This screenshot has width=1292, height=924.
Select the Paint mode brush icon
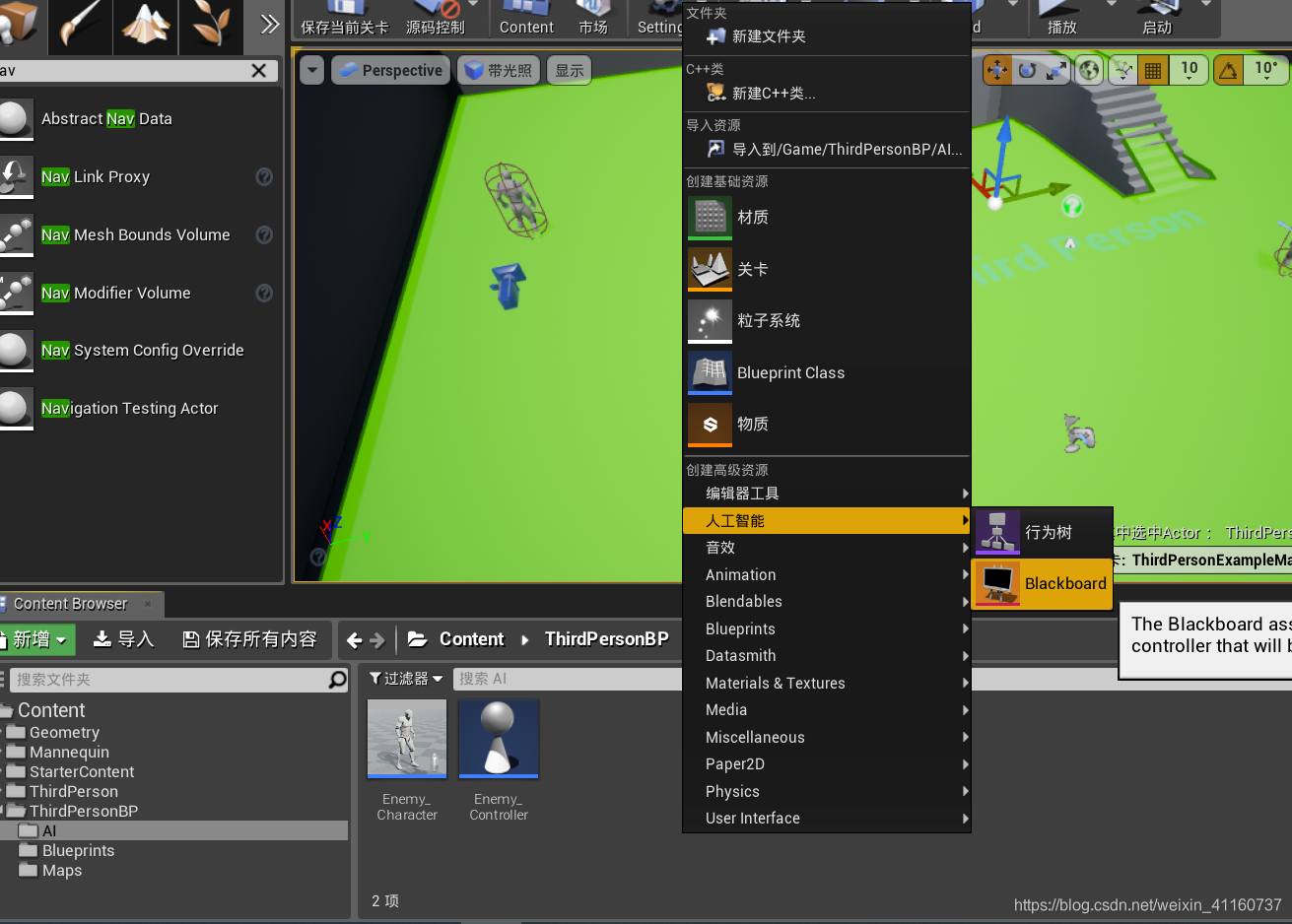pos(80,25)
